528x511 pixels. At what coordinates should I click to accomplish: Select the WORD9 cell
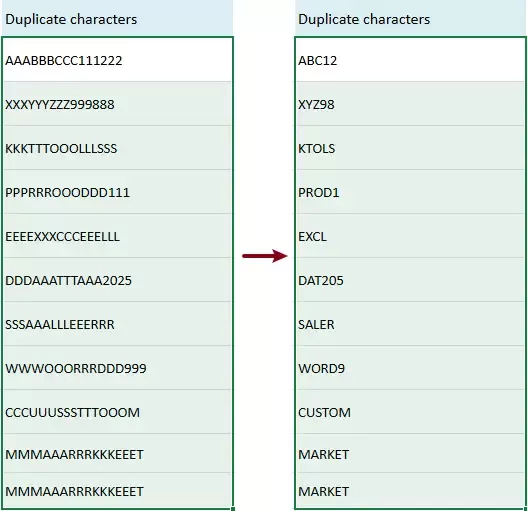[x=410, y=368]
